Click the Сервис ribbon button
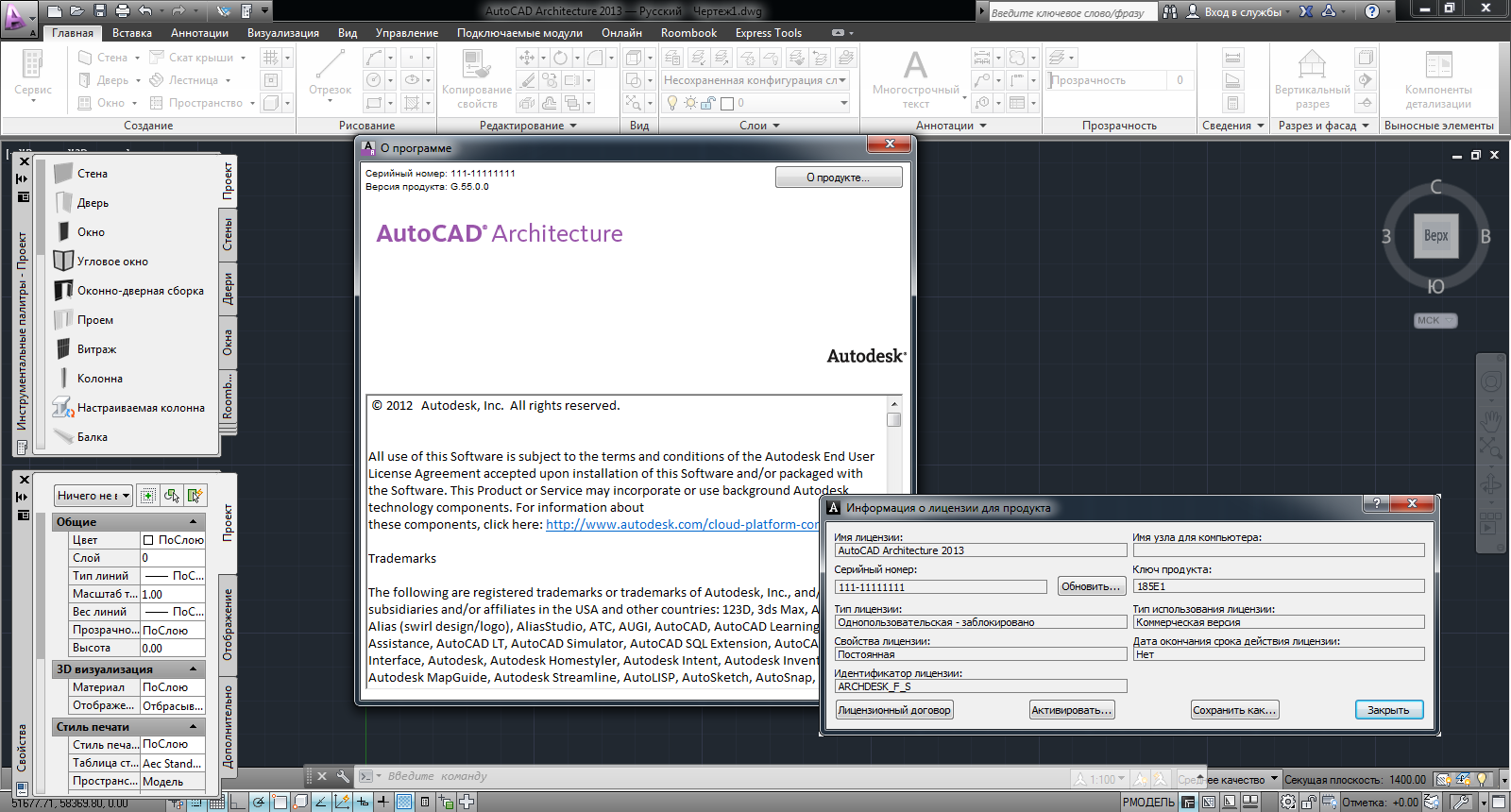The height and width of the screenshot is (812, 1511). click(x=33, y=74)
